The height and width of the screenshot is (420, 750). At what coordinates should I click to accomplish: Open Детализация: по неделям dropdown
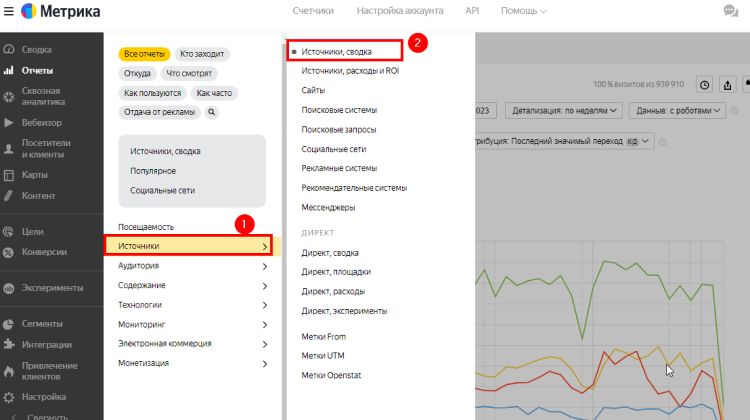coord(564,111)
